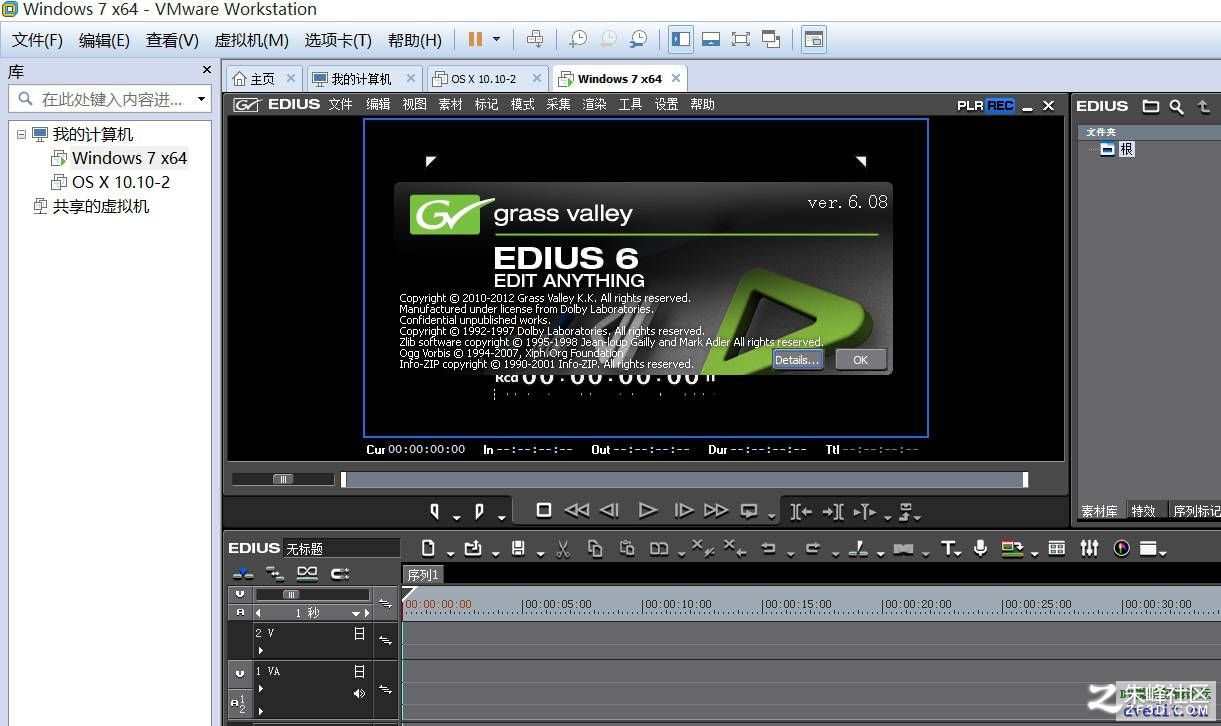Type in the library search field
The height and width of the screenshot is (726, 1221).
click(110, 99)
